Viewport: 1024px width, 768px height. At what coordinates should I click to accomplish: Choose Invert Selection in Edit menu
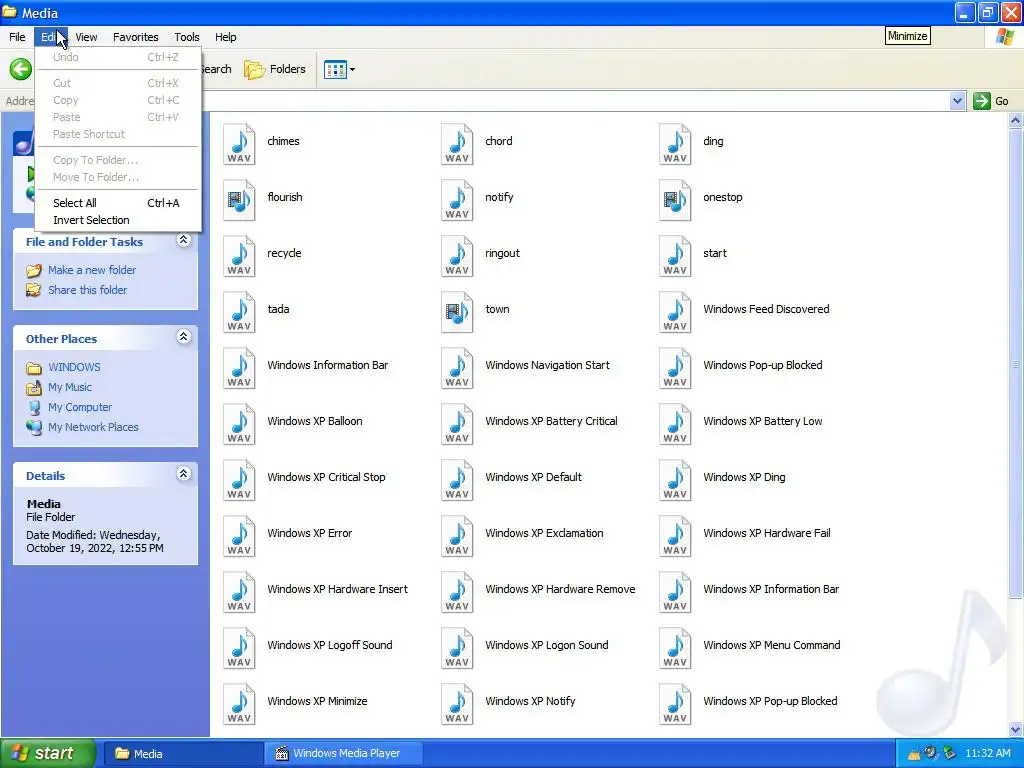pyautogui.click(x=118, y=220)
